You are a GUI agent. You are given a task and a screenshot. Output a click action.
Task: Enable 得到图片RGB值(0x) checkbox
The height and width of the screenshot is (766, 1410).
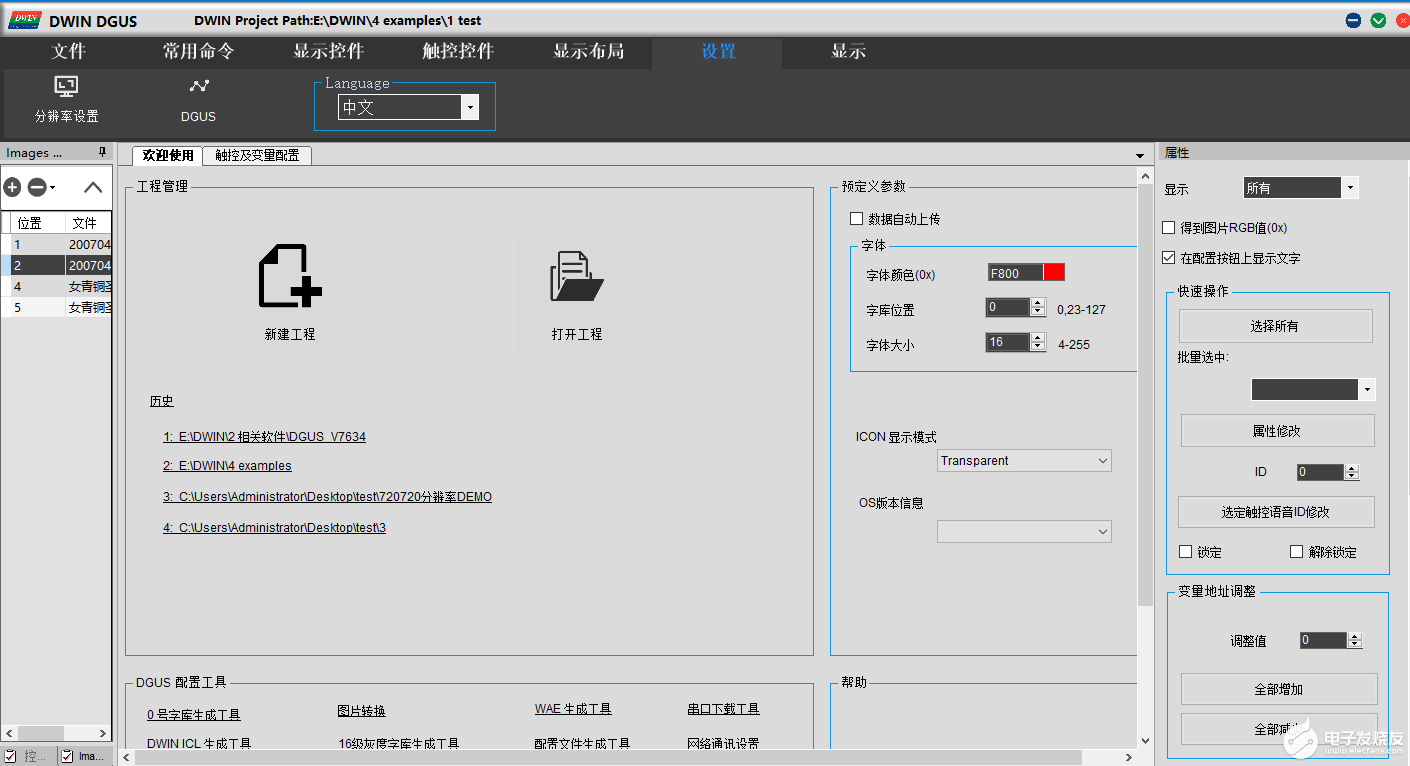pos(1169,228)
